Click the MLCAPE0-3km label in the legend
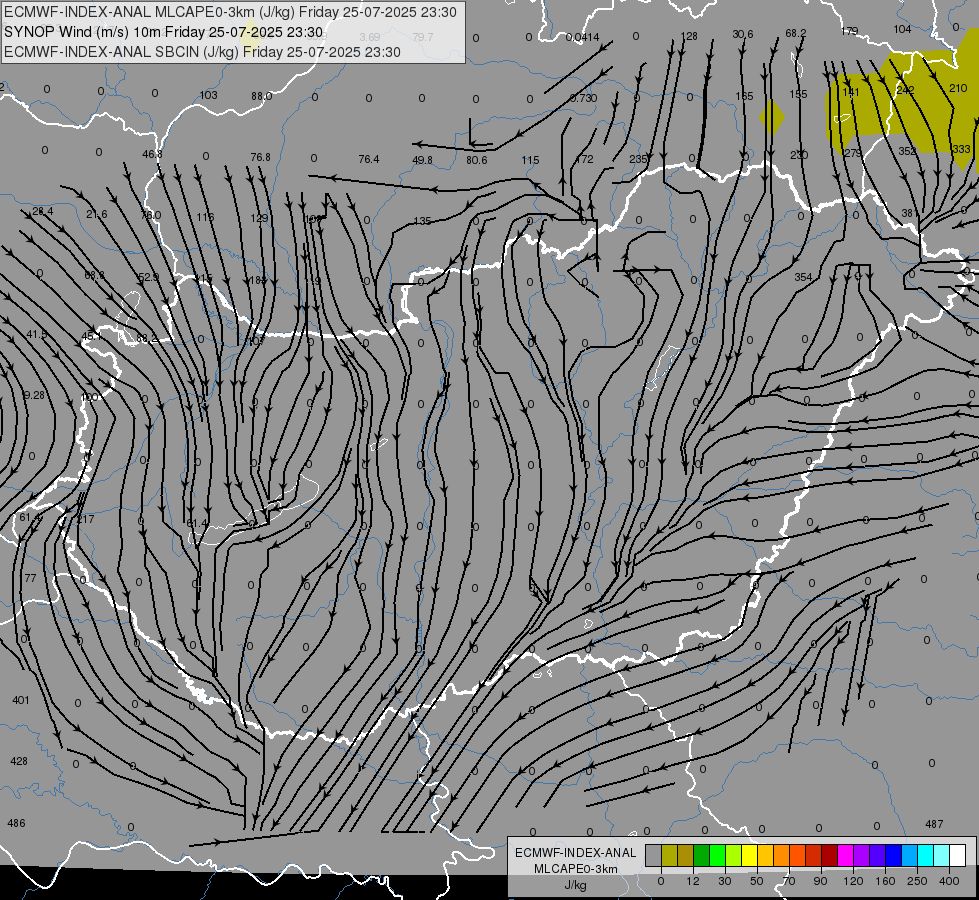This screenshot has height=900, width=979. pyautogui.click(x=576, y=869)
